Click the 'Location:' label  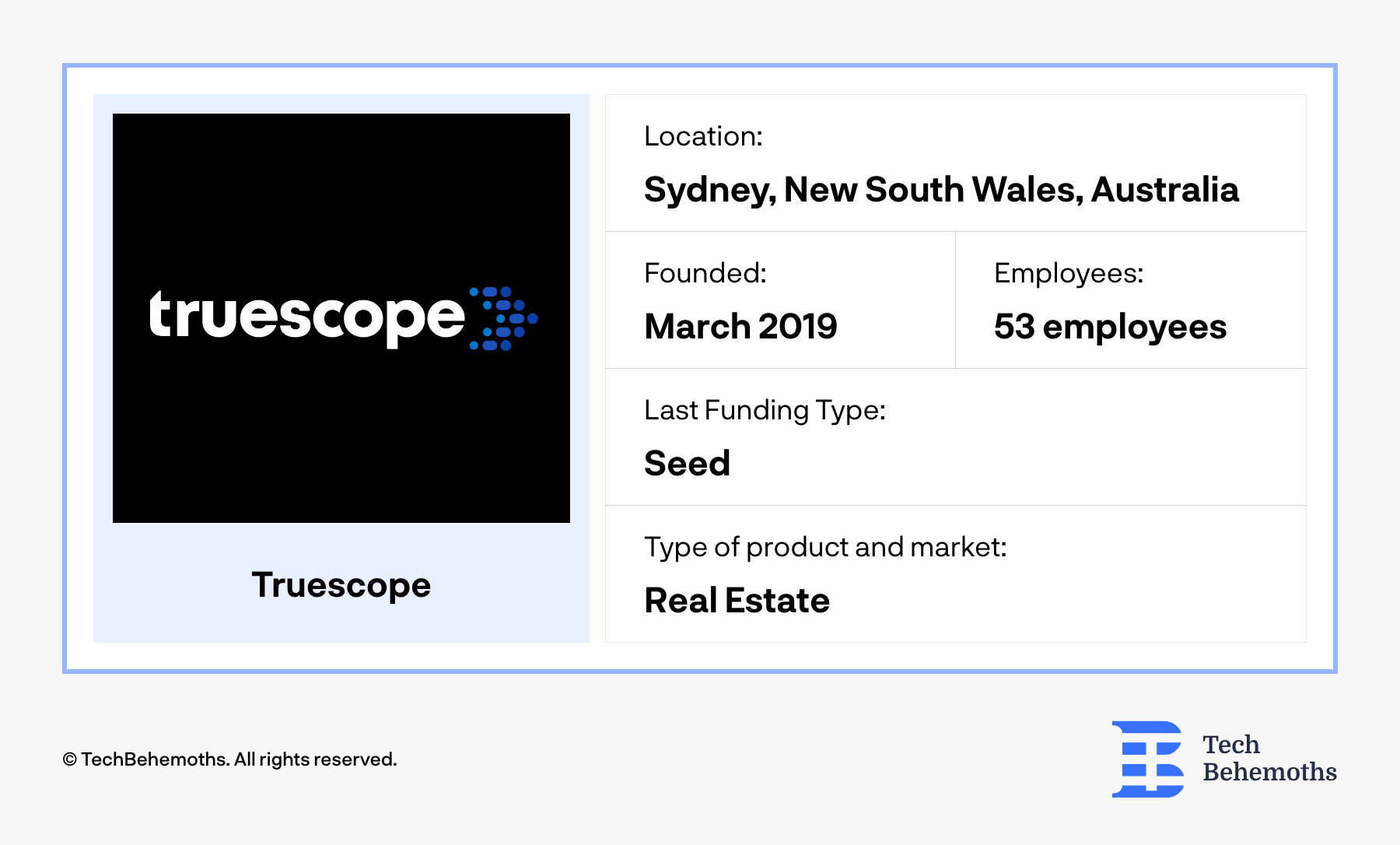(x=703, y=136)
